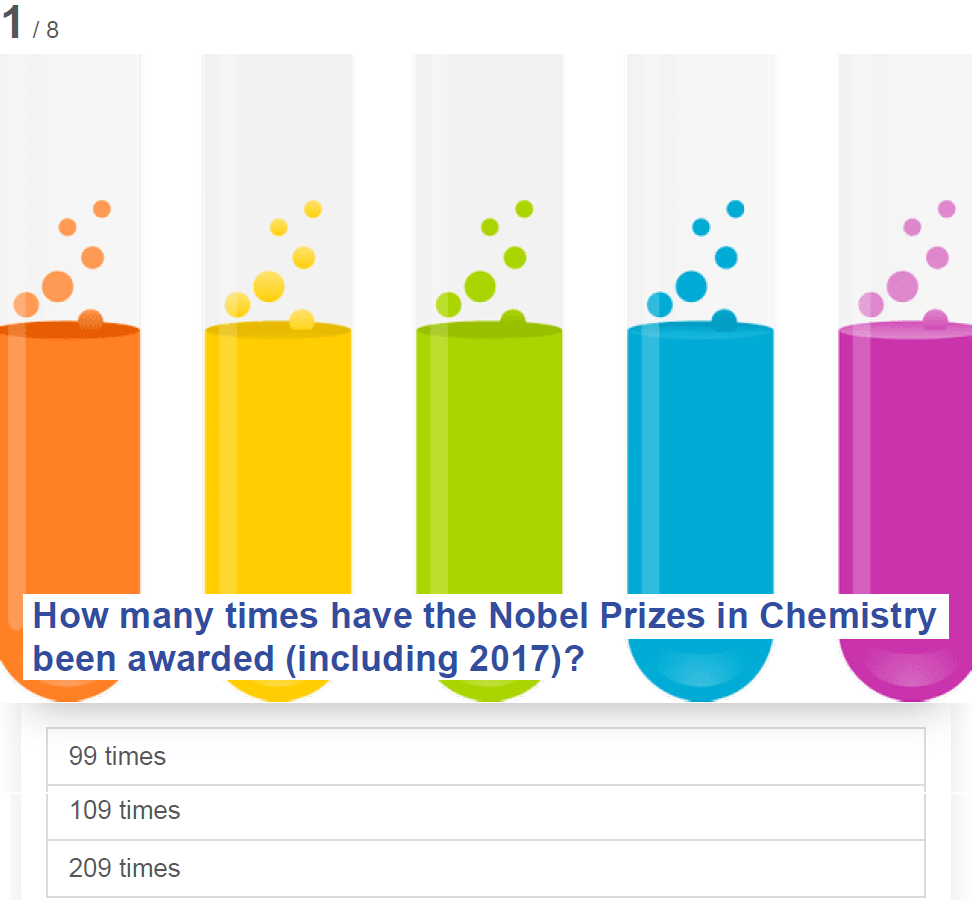Select the "109 times" answer option
This screenshot has width=974, height=900.
(486, 811)
